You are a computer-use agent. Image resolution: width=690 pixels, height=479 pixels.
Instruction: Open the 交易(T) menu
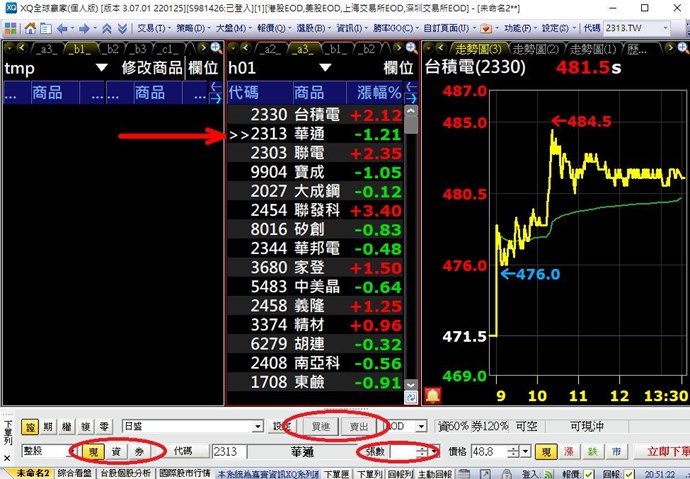click(151, 29)
